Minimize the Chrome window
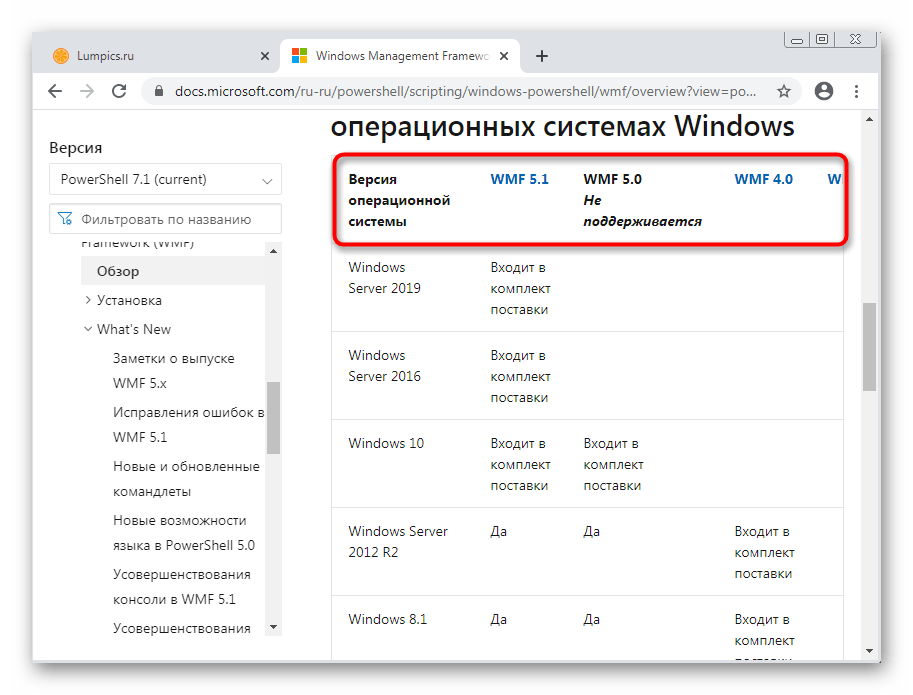The image size is (913, 695). click(x=797, y=40)
